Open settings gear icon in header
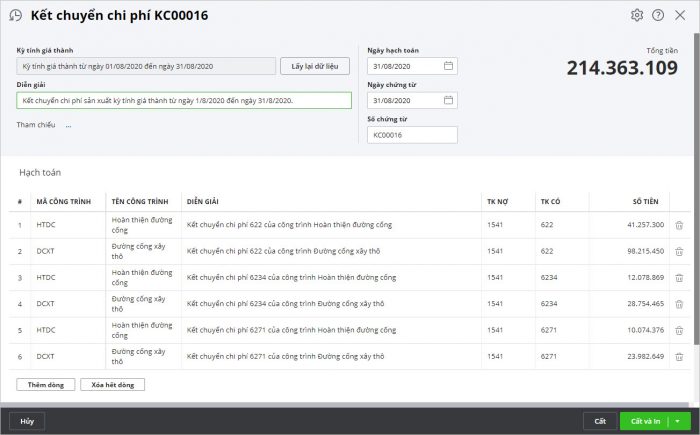Viewport: 700px width, 435px height. tap(637, 15)
